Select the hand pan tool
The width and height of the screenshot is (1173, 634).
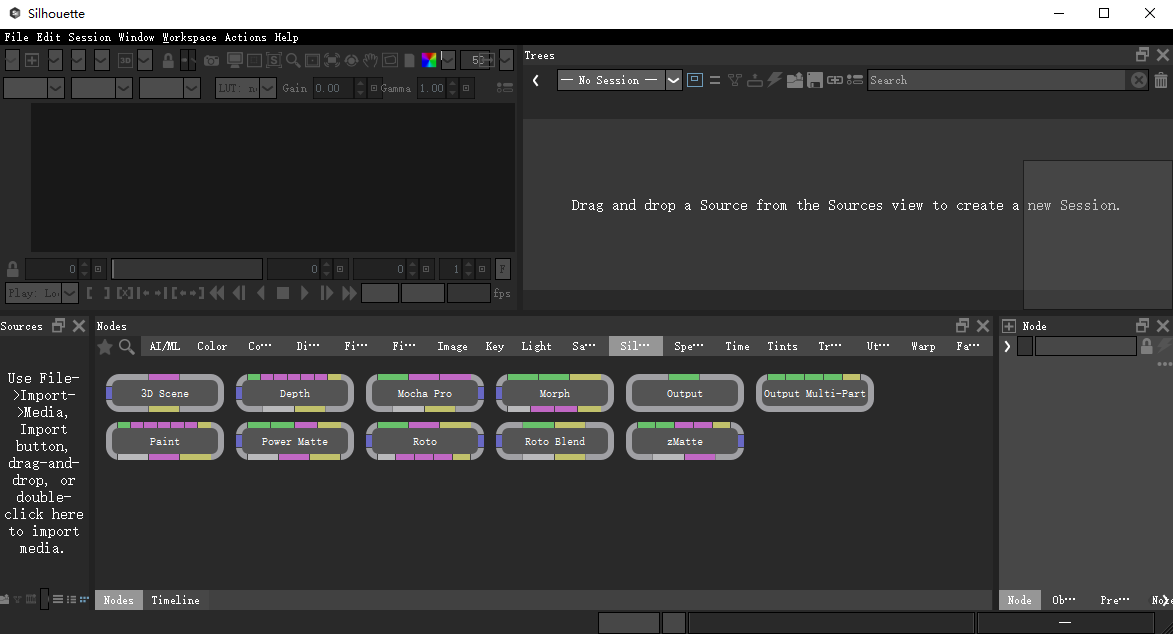pyautogui.click(x=370, y=61)
